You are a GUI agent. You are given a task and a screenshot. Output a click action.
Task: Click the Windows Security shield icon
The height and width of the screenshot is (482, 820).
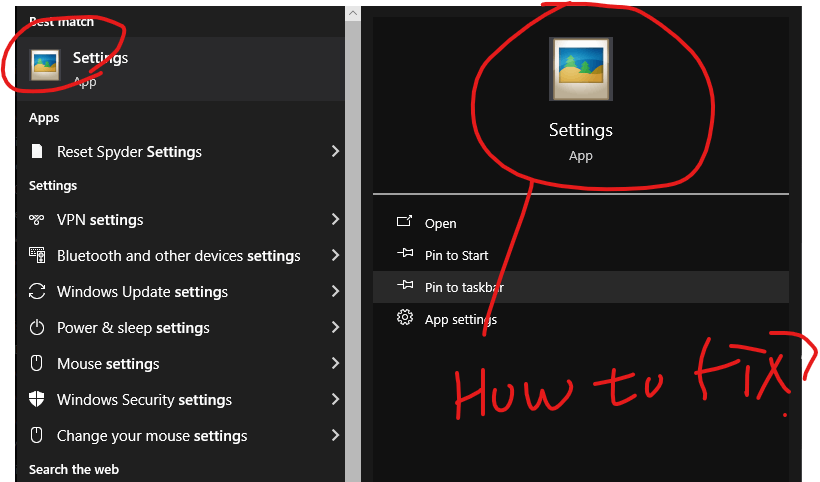click(x=37, y=399)
